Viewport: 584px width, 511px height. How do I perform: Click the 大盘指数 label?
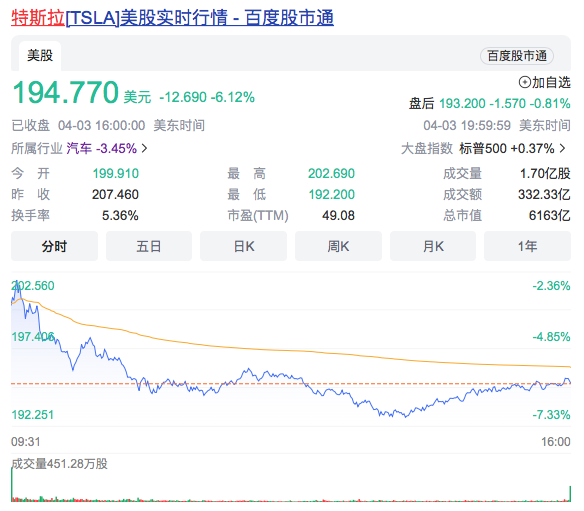click(x=427, y=148)
